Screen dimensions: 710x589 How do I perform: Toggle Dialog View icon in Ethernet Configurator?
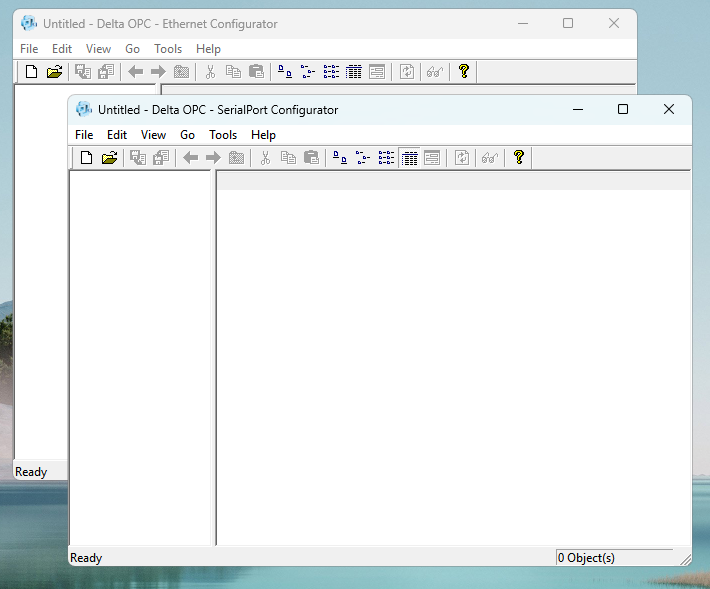377,72
